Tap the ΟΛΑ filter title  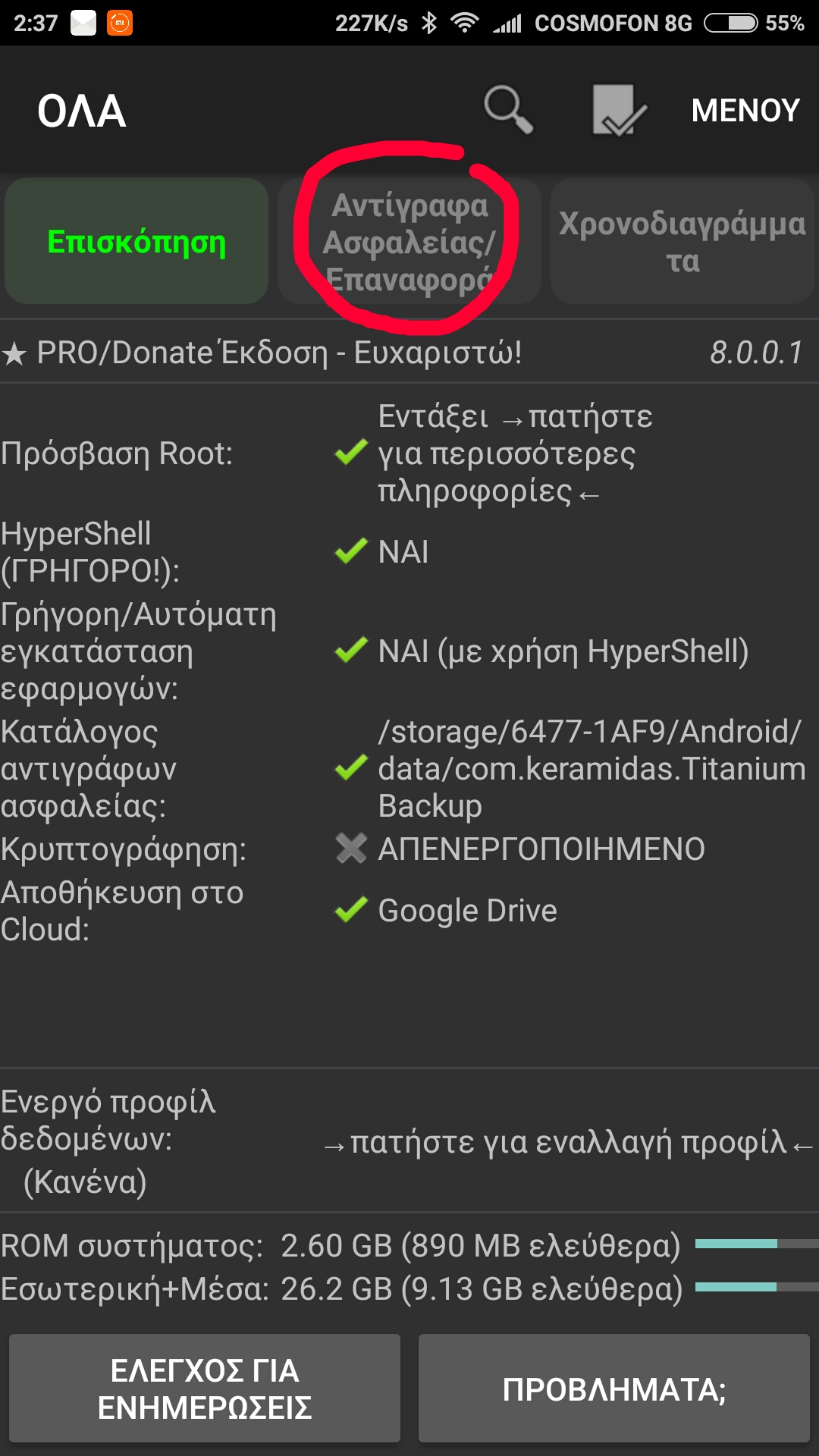(x=82, y=111)
